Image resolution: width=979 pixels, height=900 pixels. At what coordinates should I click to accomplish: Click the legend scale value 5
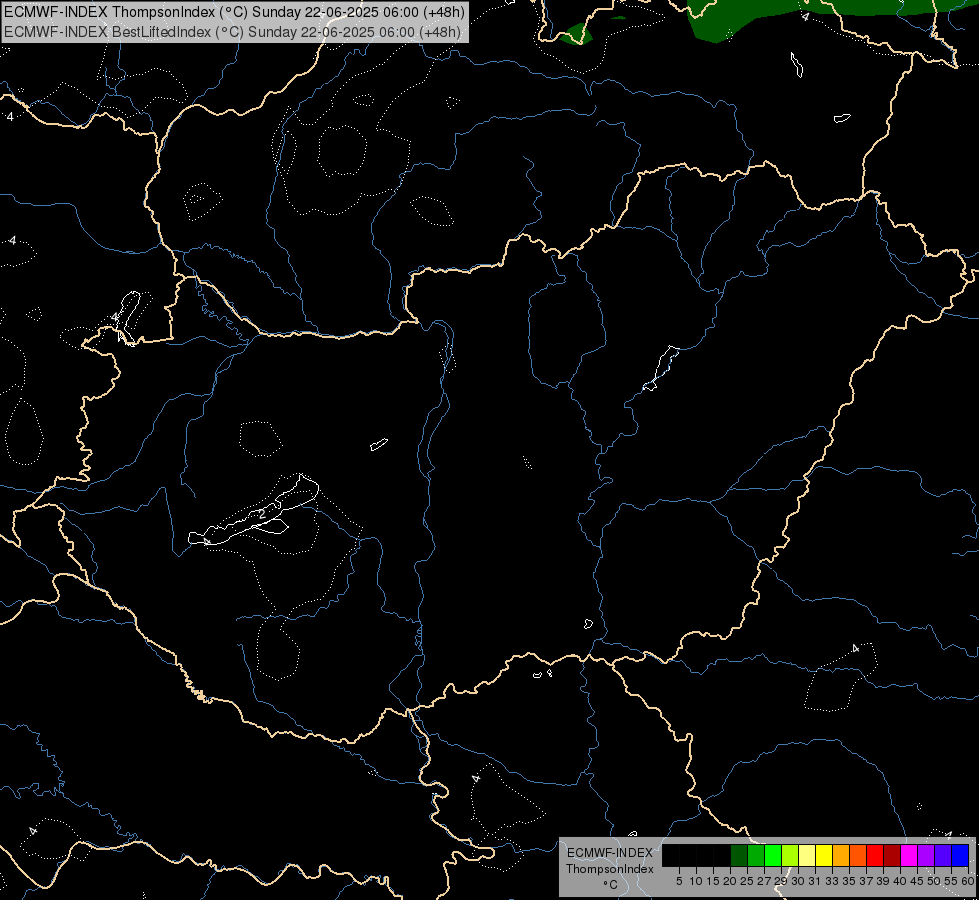[x=679, y=881]
